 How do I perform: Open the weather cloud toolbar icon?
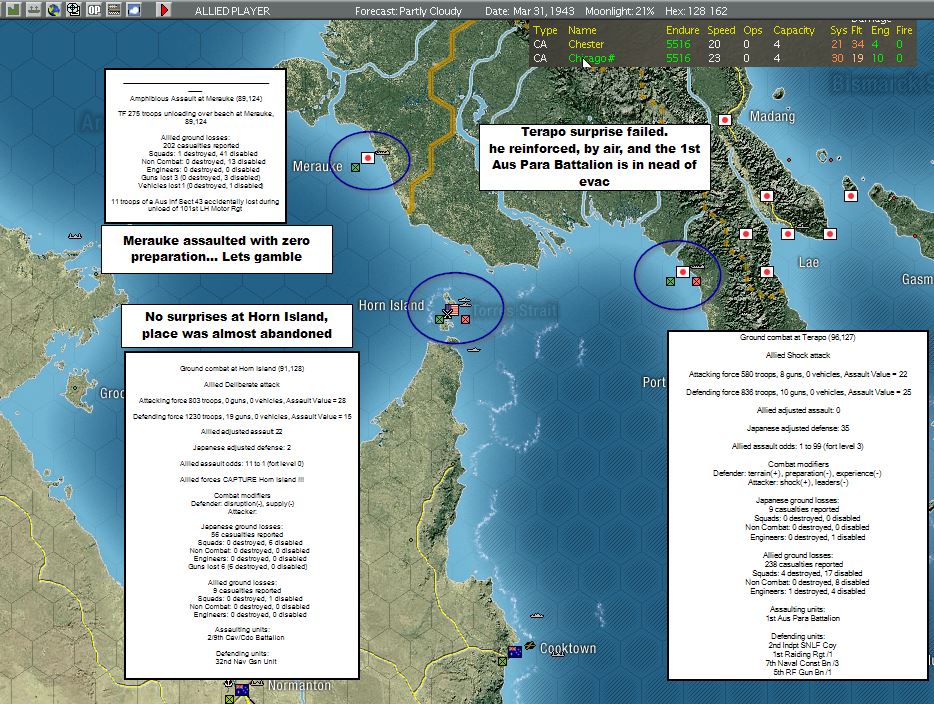point(133,10)
